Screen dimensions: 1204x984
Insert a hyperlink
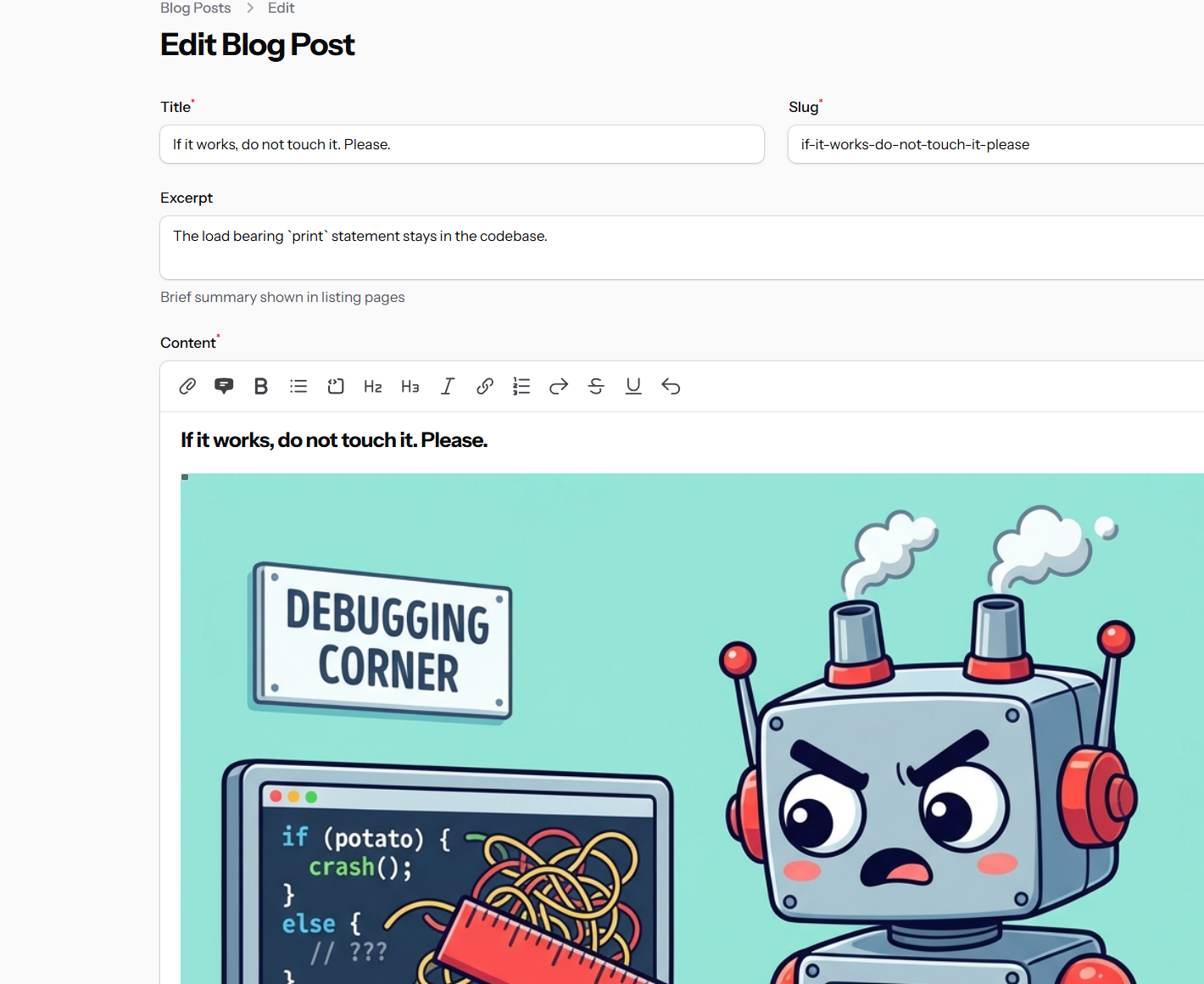point(484,386)
